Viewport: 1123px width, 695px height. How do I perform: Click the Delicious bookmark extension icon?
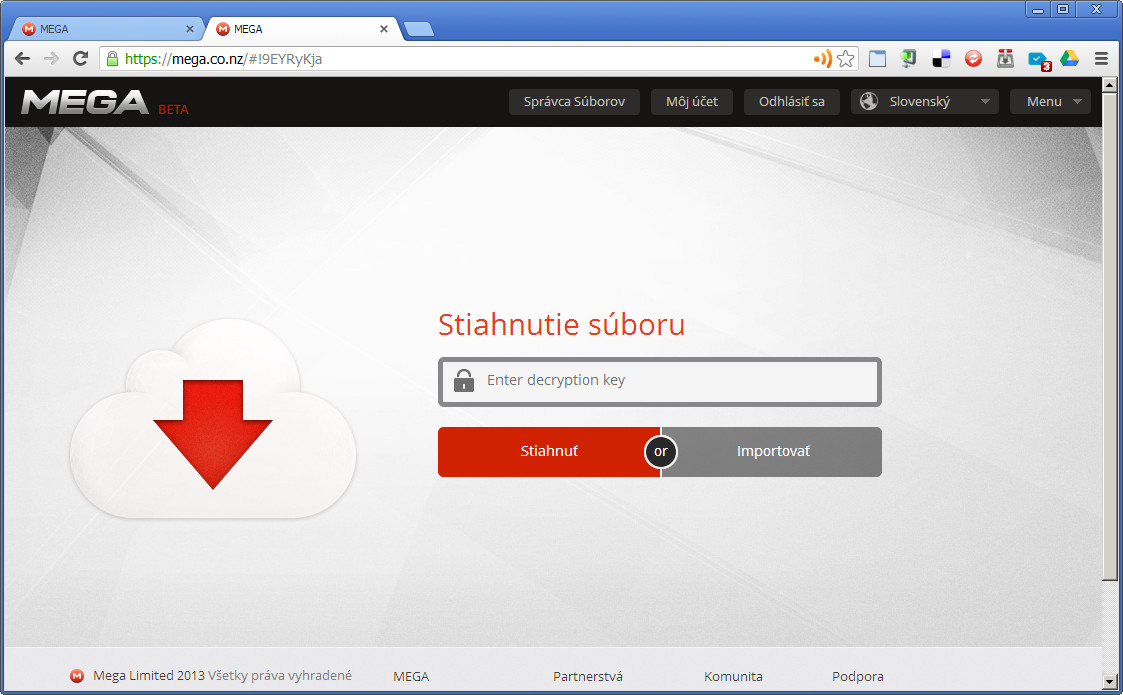941,59
